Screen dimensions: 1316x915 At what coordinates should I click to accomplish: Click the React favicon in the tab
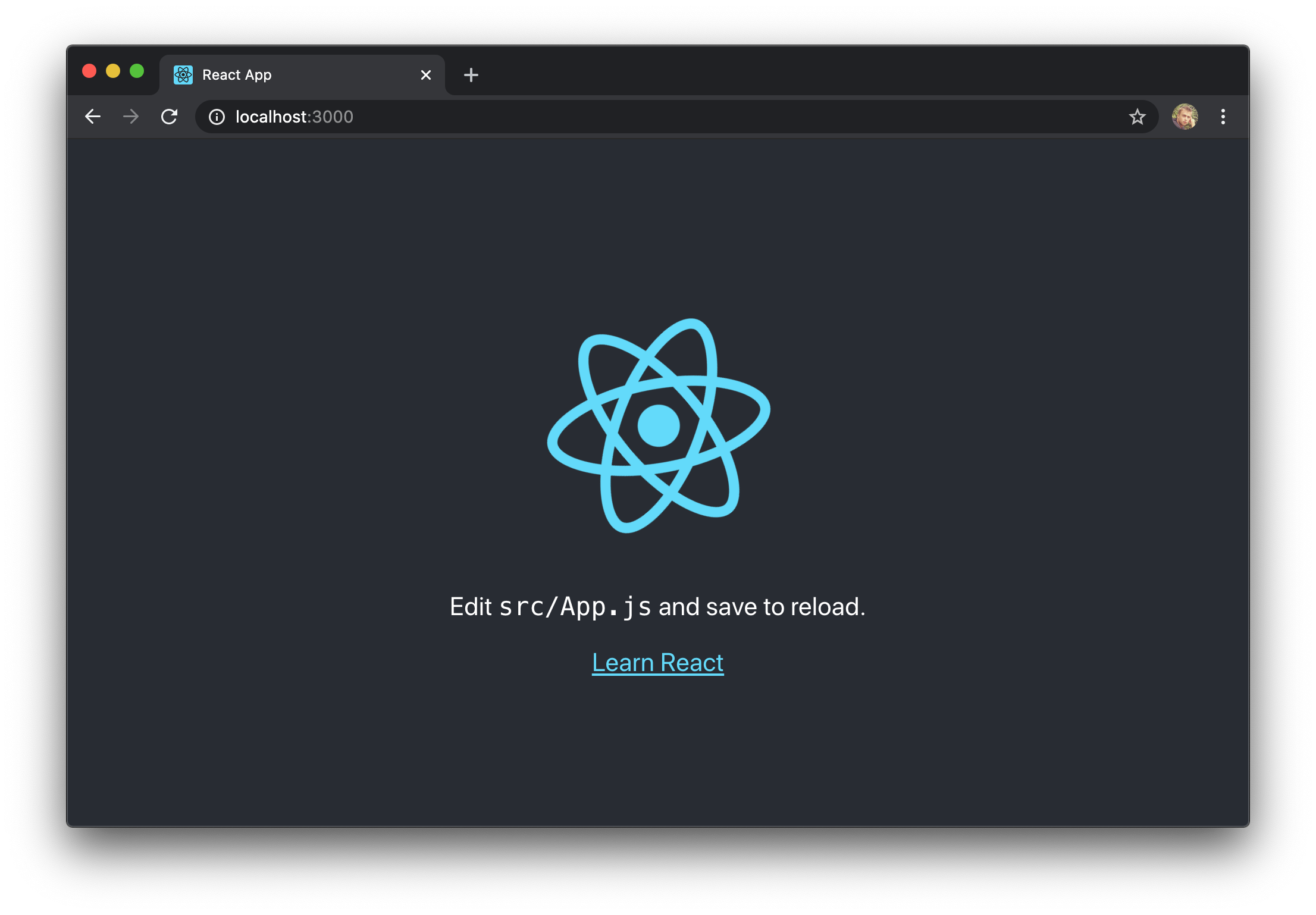(183, 75)
